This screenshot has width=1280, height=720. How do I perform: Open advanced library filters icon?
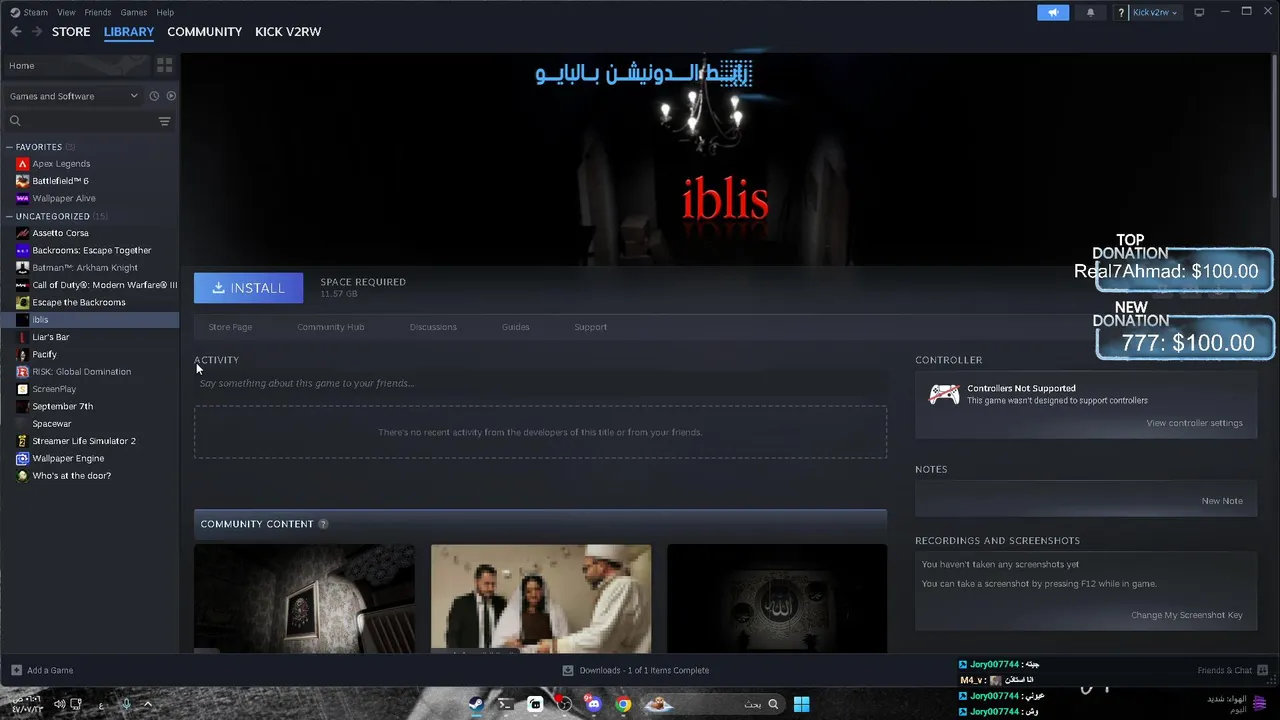click(x=165, y=121)
